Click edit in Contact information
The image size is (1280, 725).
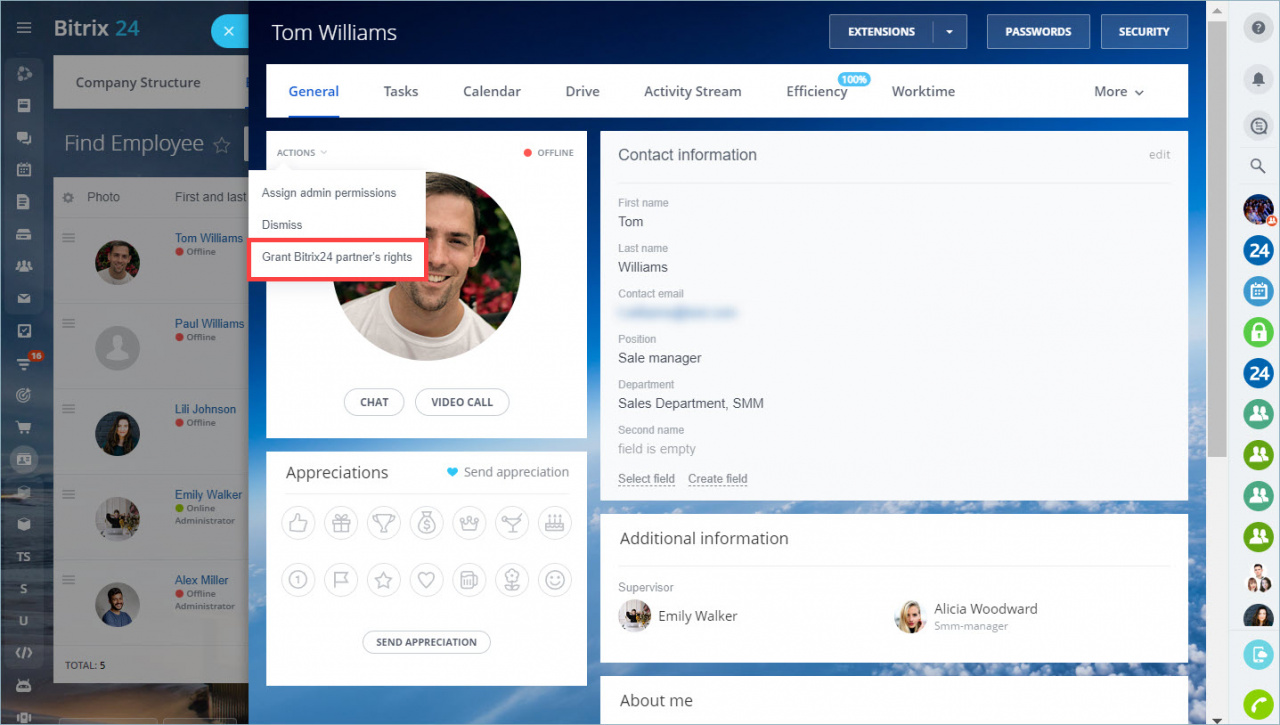tap(1159, 155)
